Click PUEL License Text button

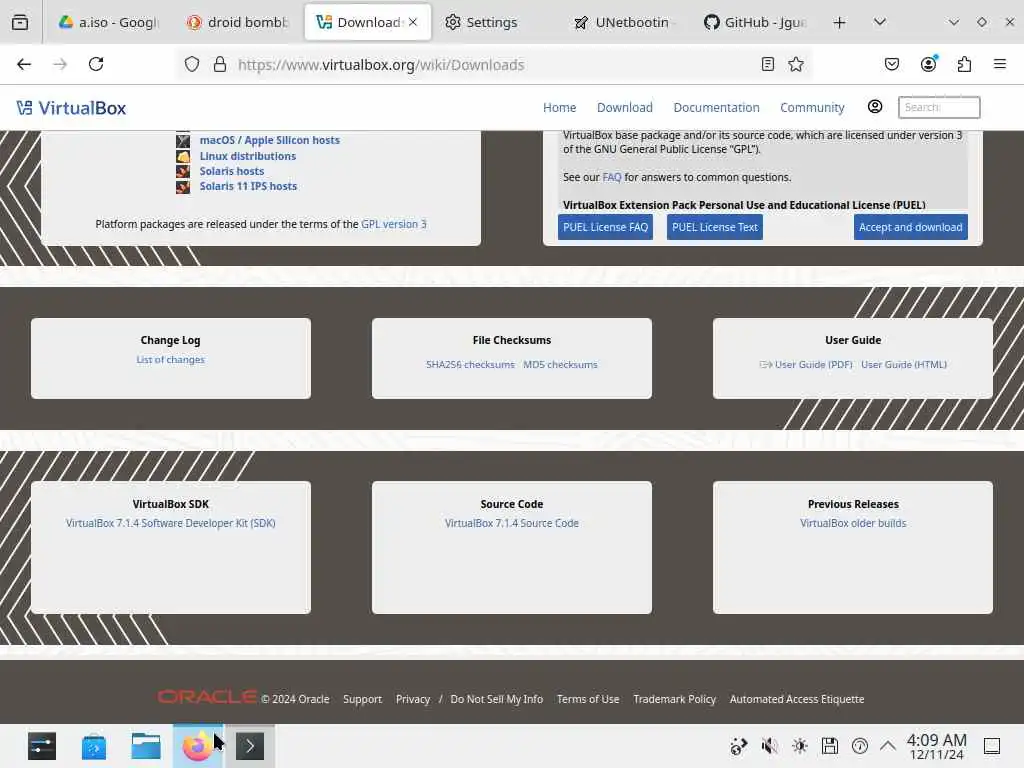714,227
